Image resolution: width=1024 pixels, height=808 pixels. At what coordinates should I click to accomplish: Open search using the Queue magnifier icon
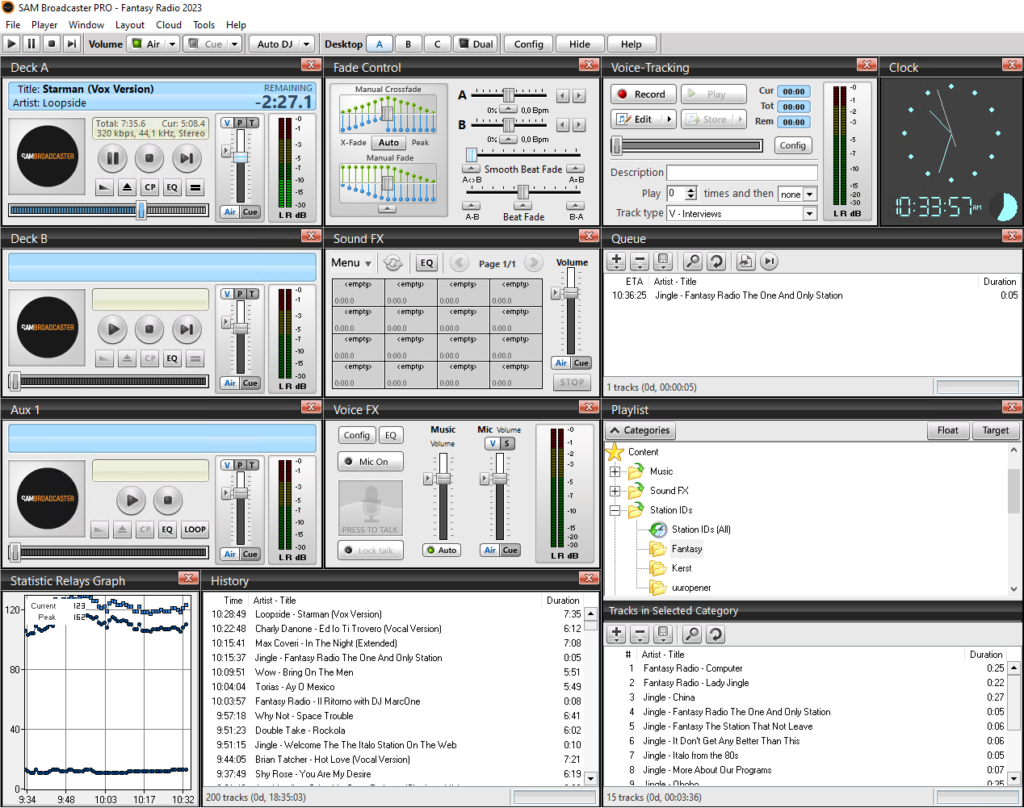pyautogui.click(x=692, y=261)
